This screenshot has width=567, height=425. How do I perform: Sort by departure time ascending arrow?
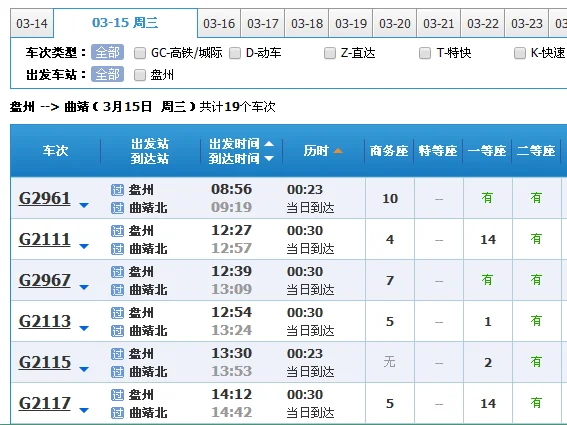269,144
